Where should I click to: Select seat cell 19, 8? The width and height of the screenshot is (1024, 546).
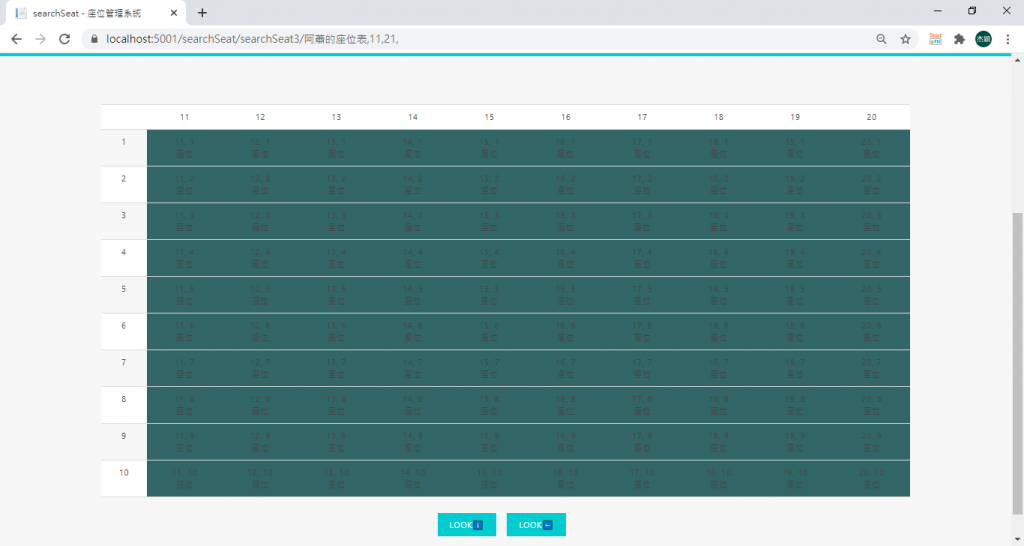[x=795, y=405]
